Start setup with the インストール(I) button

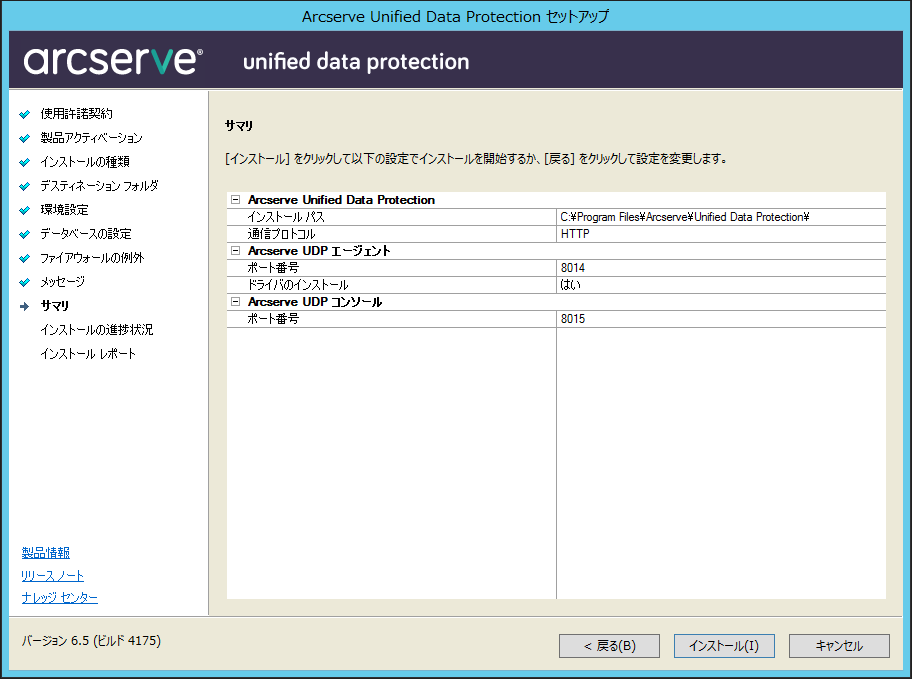(x=724, y=646)
